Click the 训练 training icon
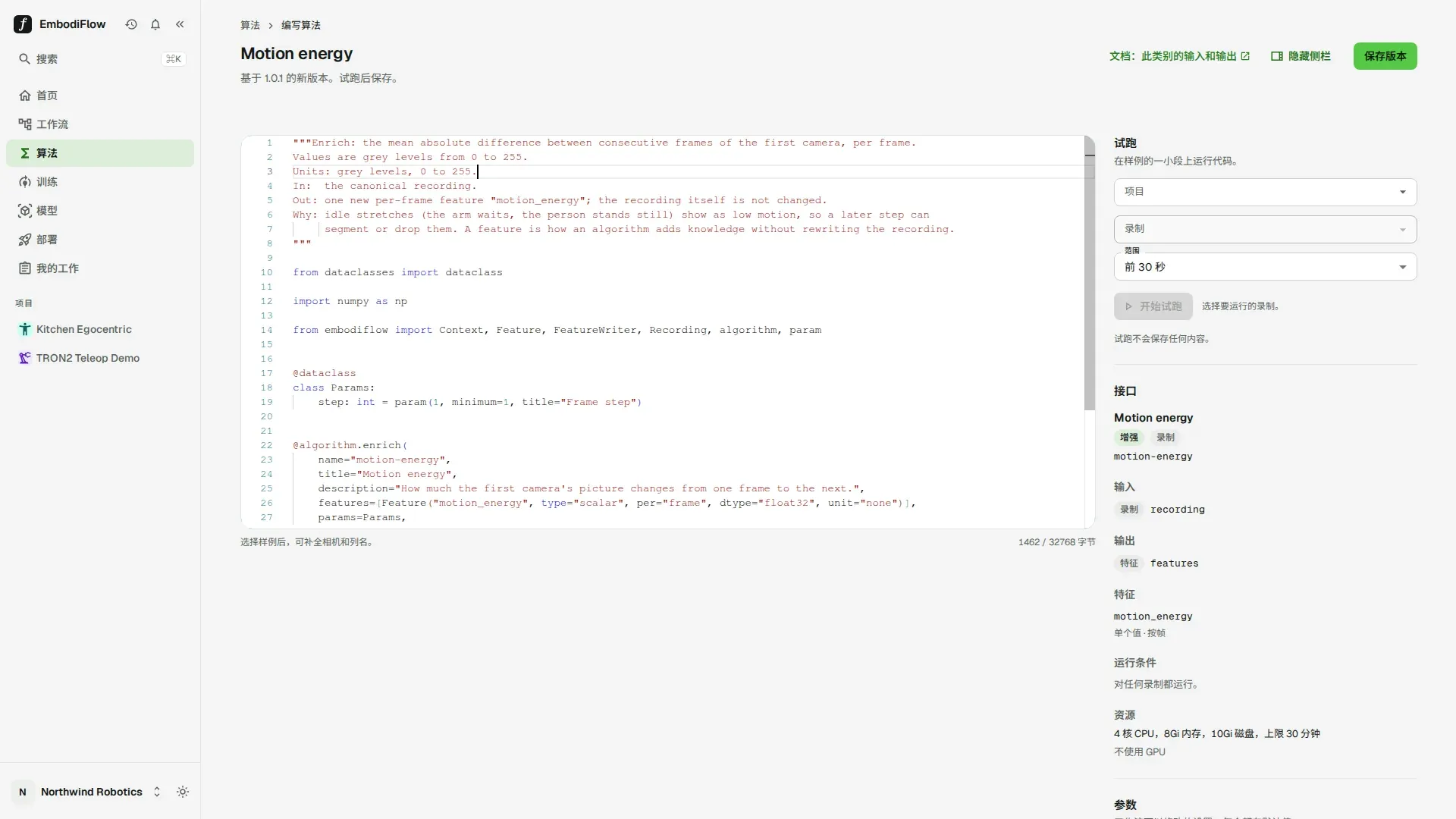 click(25, 182)
